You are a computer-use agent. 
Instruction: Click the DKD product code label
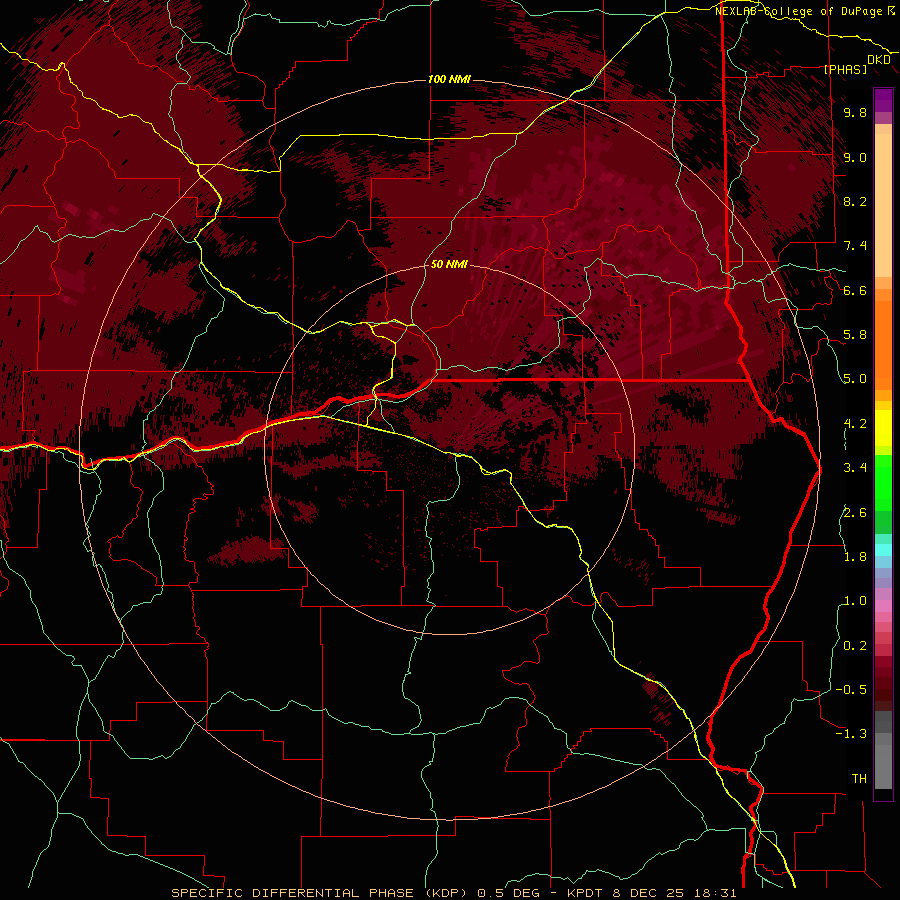[879, 60]
